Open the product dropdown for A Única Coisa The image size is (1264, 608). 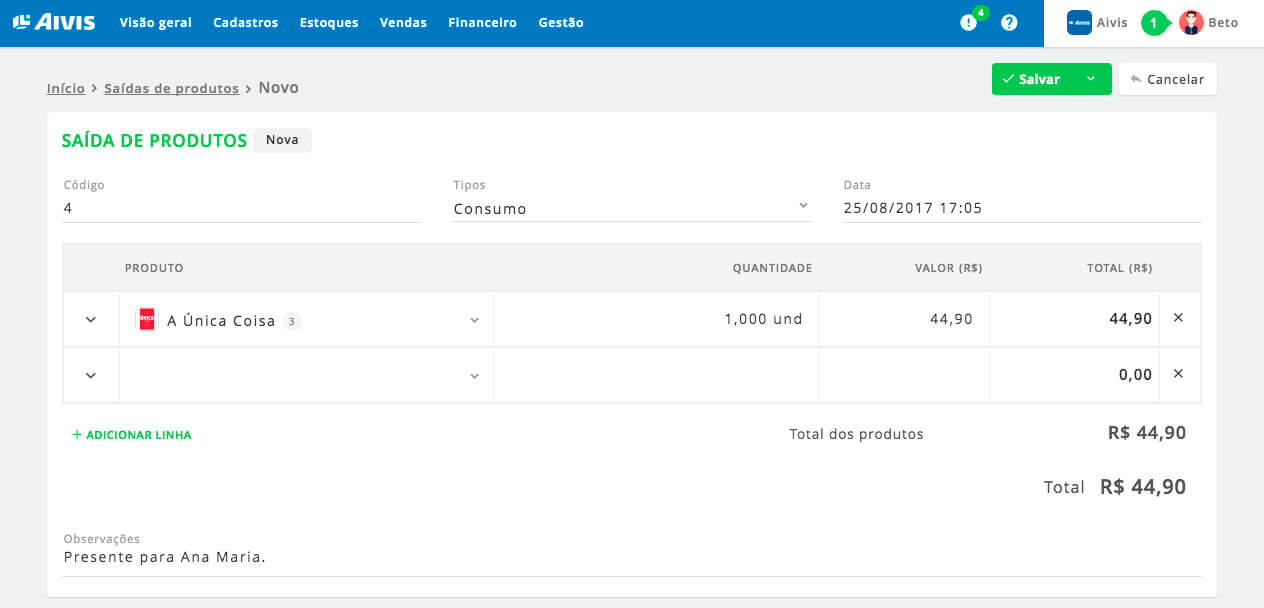(474, 321)
